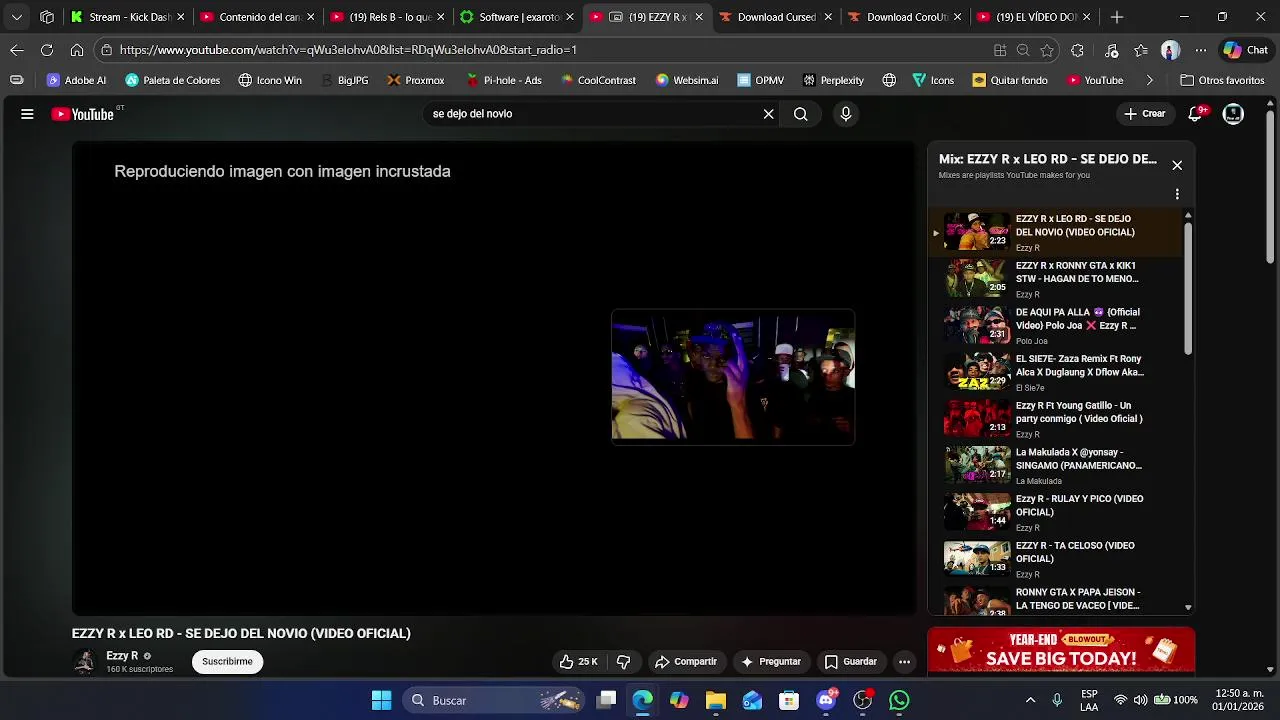Click Crear button in YouTube header

[x=1144, y=114]
